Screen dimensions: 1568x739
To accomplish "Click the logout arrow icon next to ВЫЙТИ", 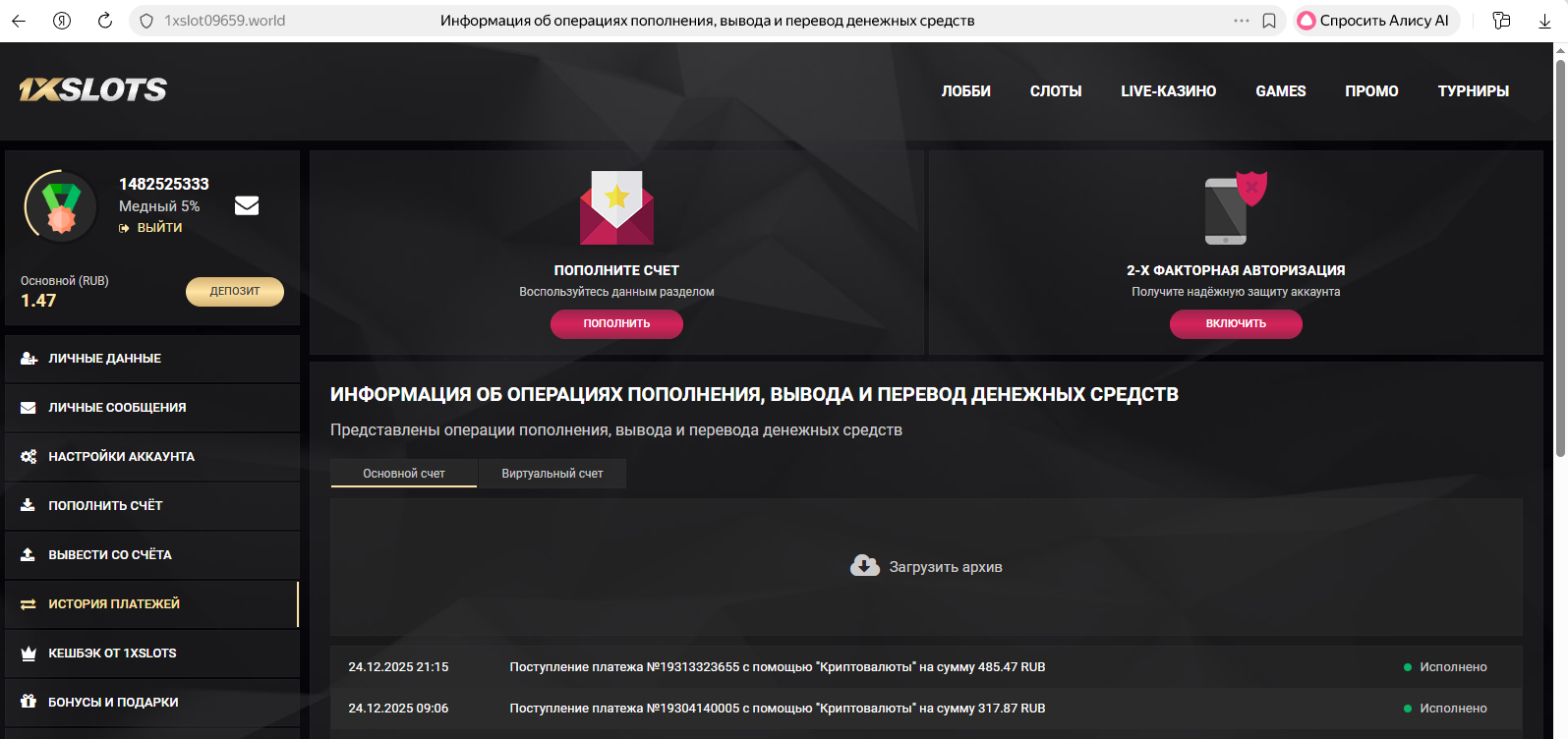I will tap(125, 228).
